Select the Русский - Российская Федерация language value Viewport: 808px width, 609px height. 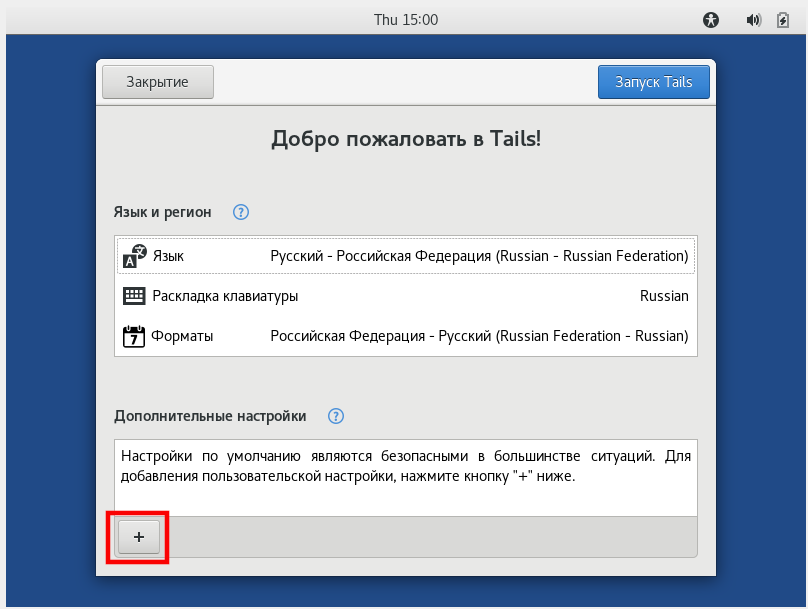point(478,256)
